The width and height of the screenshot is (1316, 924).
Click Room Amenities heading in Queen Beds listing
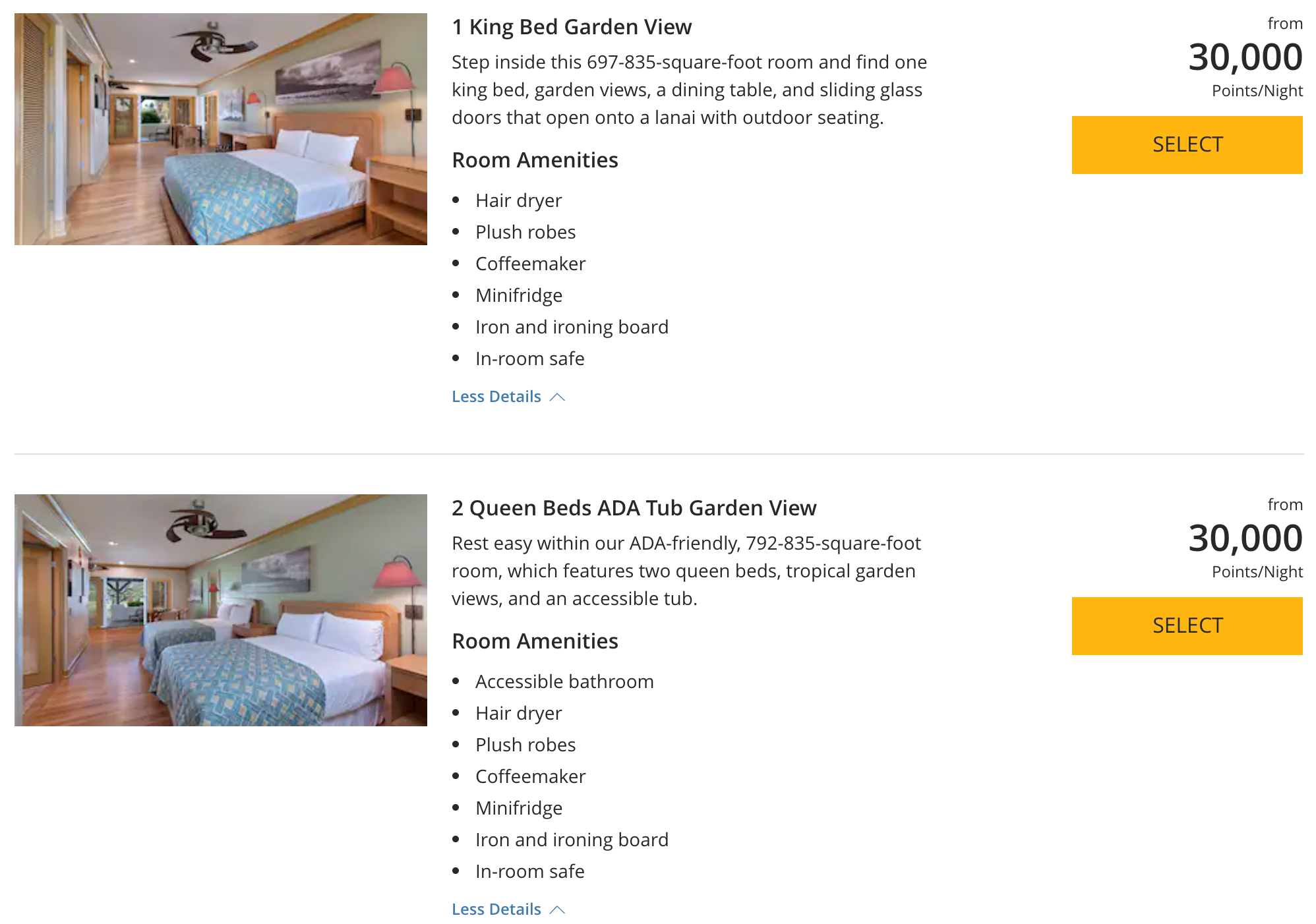point(535,641)
